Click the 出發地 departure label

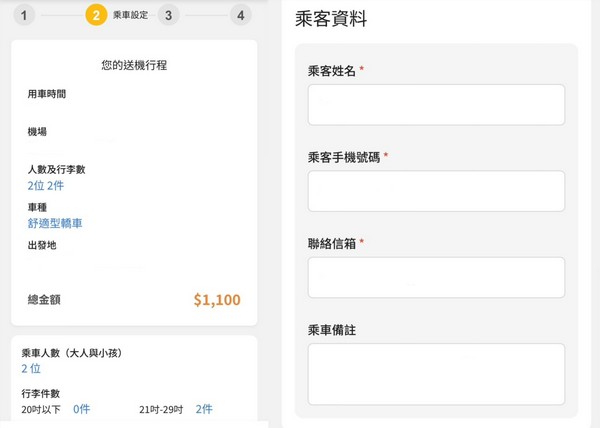tap(42, 245)
